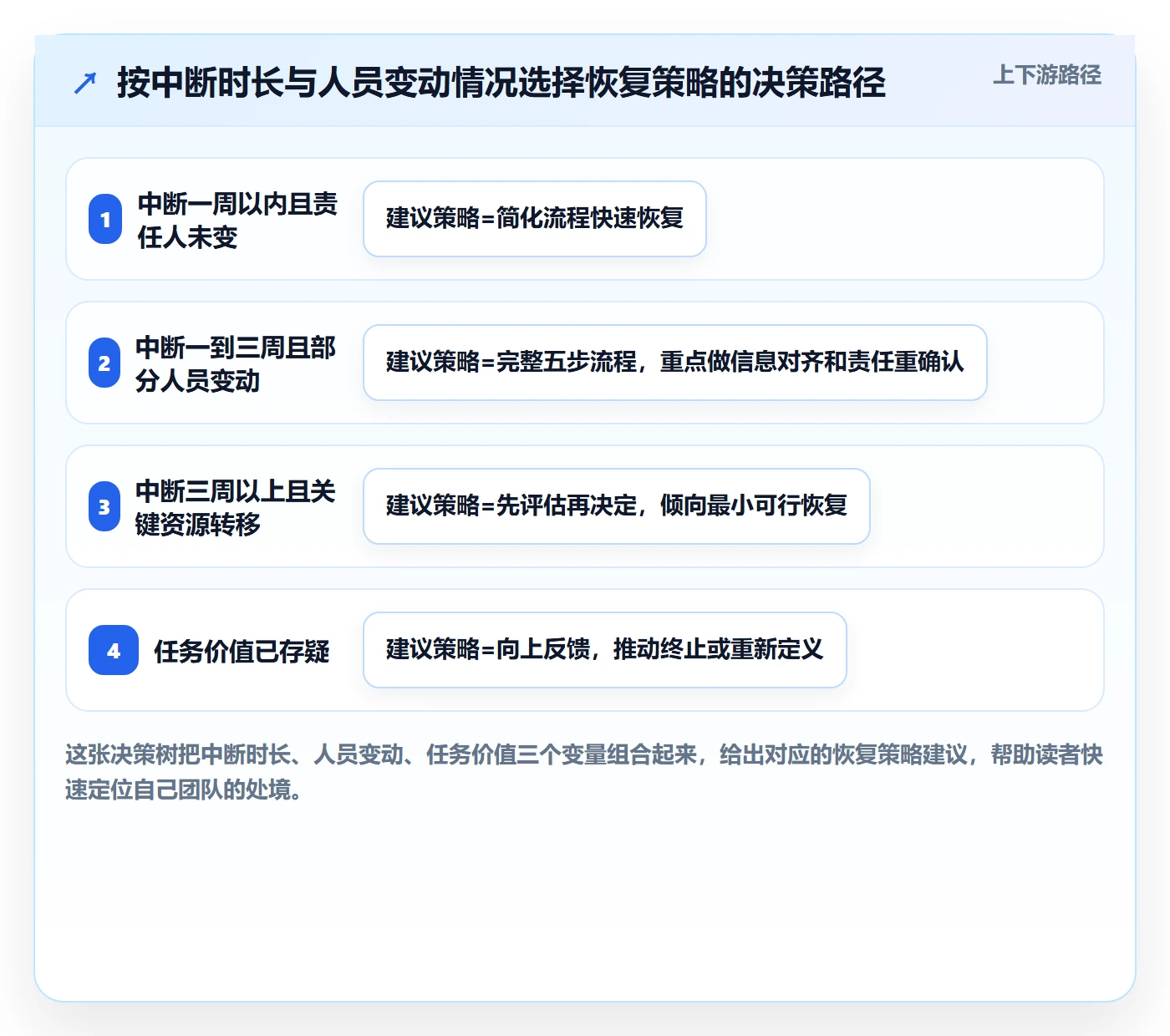Click the summary paragraph starting 这张决策树
The height and width of the screenshot is (1036, 1170).
pos(584,772)
